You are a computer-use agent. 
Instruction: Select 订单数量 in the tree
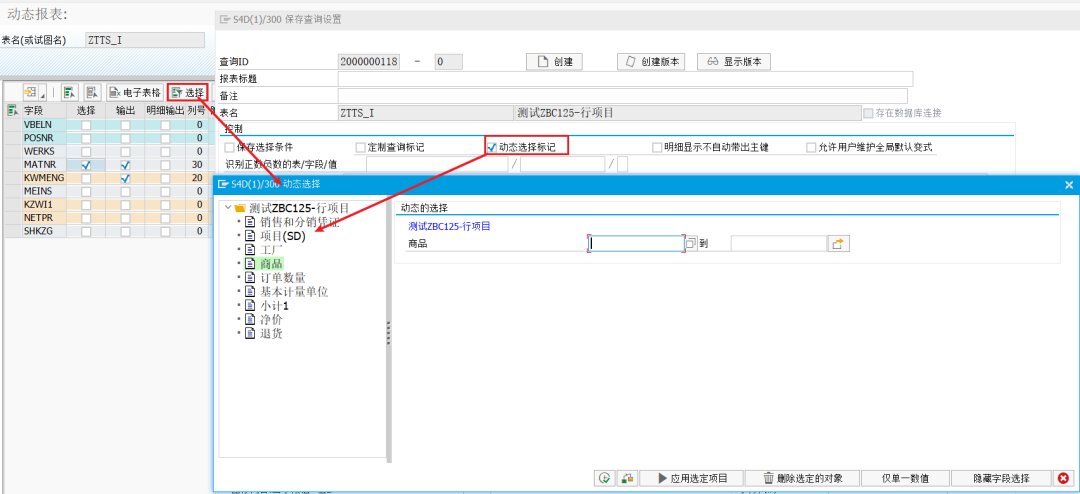pyautogui.click(x=283, y=278)
